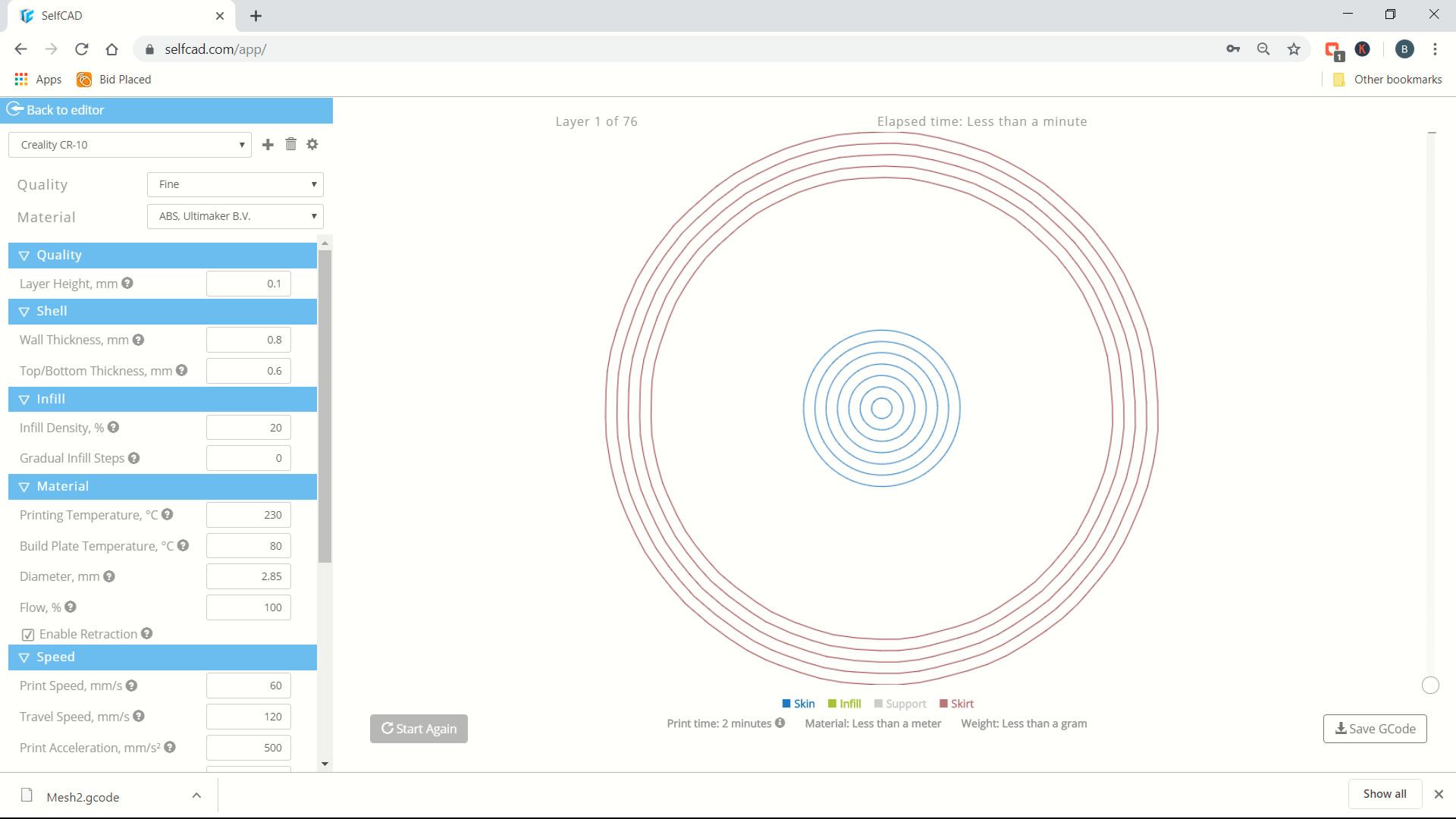
Task: Click Show all downloads
Action: [x=1384, y=793]
